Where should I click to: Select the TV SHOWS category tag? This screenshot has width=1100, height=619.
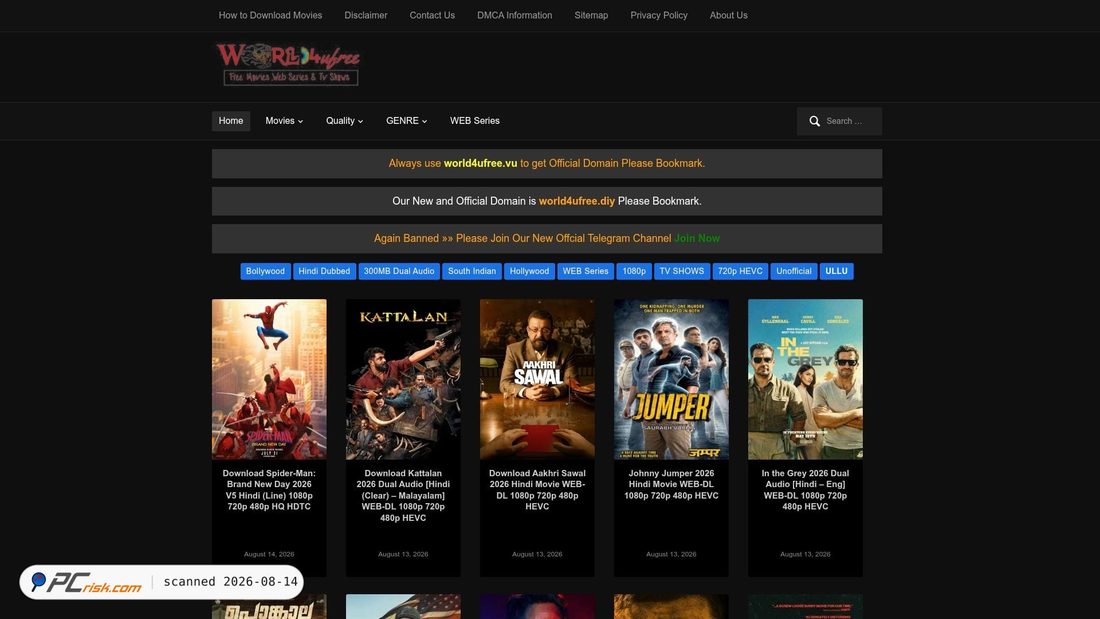682,272
